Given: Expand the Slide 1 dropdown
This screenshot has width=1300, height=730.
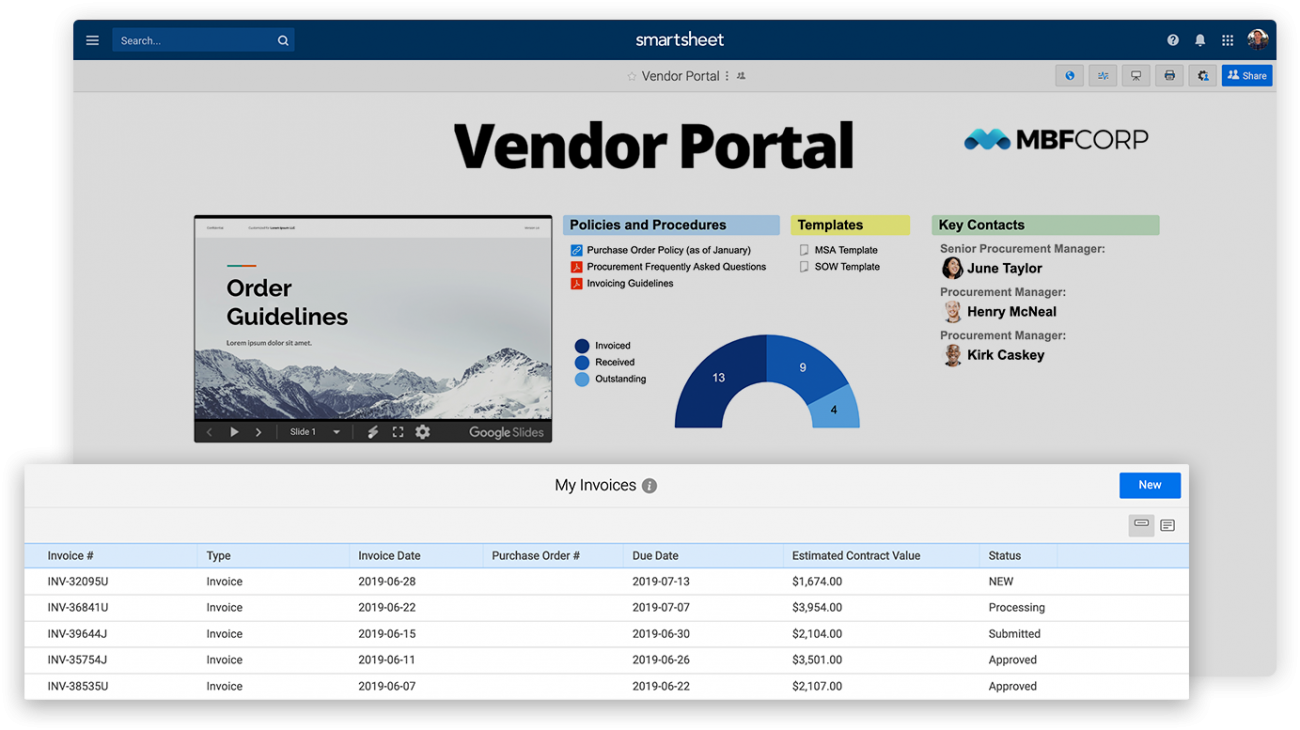Looking at the screenshot, I should pyautogui.click(x=336, y=432).
